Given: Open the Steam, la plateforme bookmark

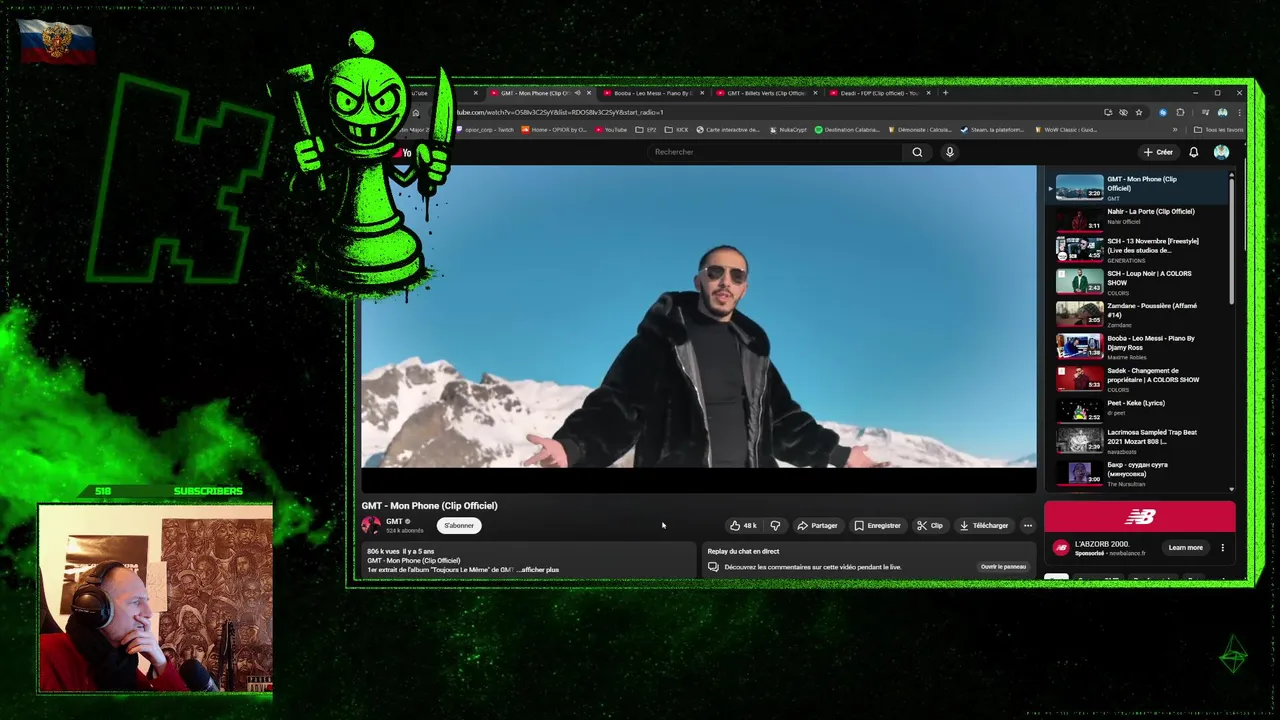Looking at the screenshot, I should point(992,130).
